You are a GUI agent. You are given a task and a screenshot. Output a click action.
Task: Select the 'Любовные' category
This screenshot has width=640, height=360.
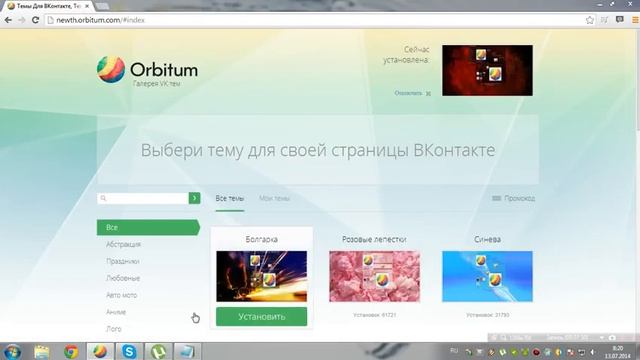coord(123,278)
